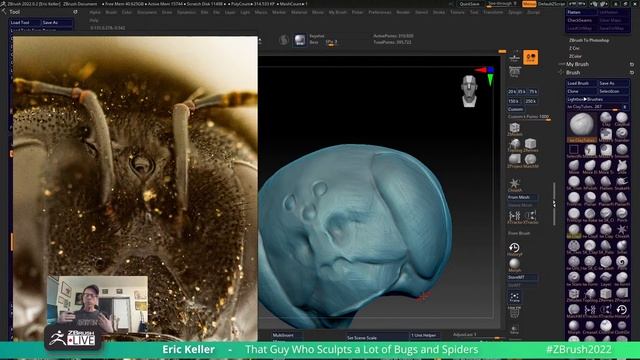This screenshot has width=640, height=360.
Task: Select the Flatten brush icon
Action: [x=606, y=182]
